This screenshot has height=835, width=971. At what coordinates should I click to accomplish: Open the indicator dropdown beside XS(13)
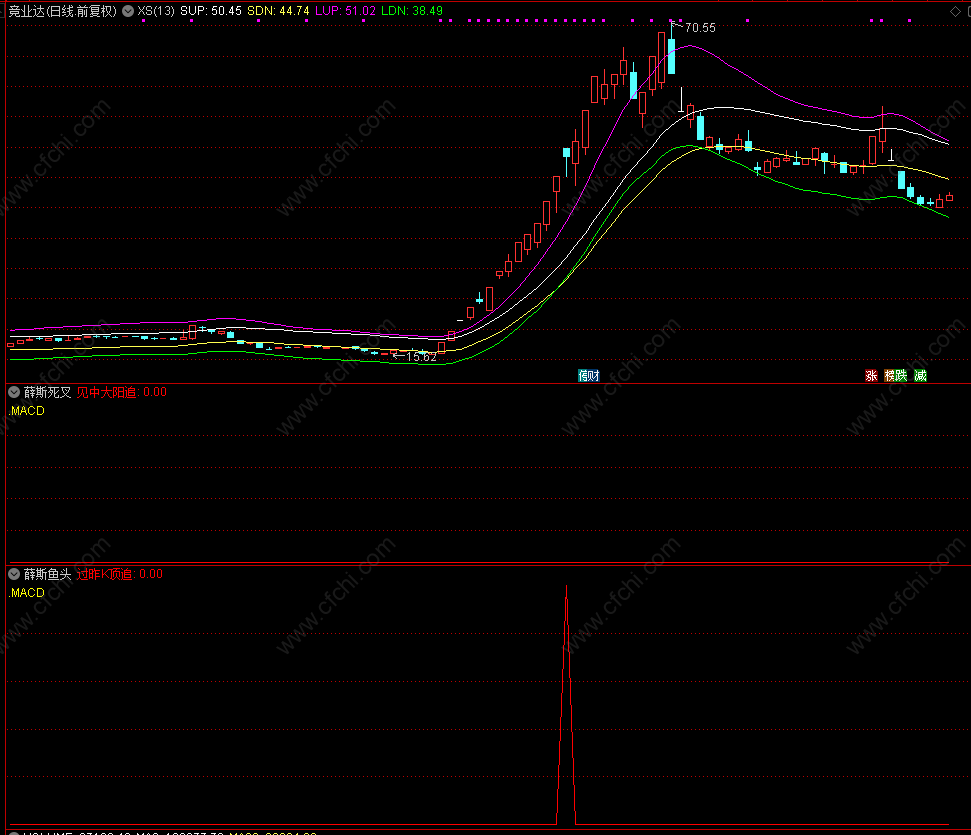pos(128,11)
